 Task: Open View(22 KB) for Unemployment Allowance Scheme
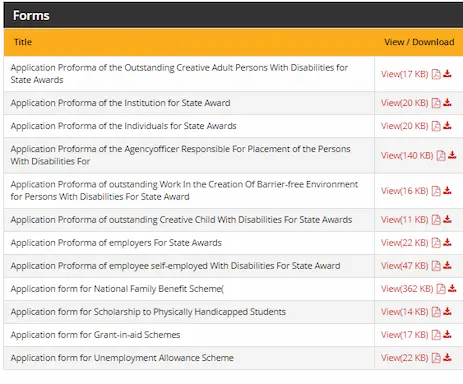(x=404, y=358)
